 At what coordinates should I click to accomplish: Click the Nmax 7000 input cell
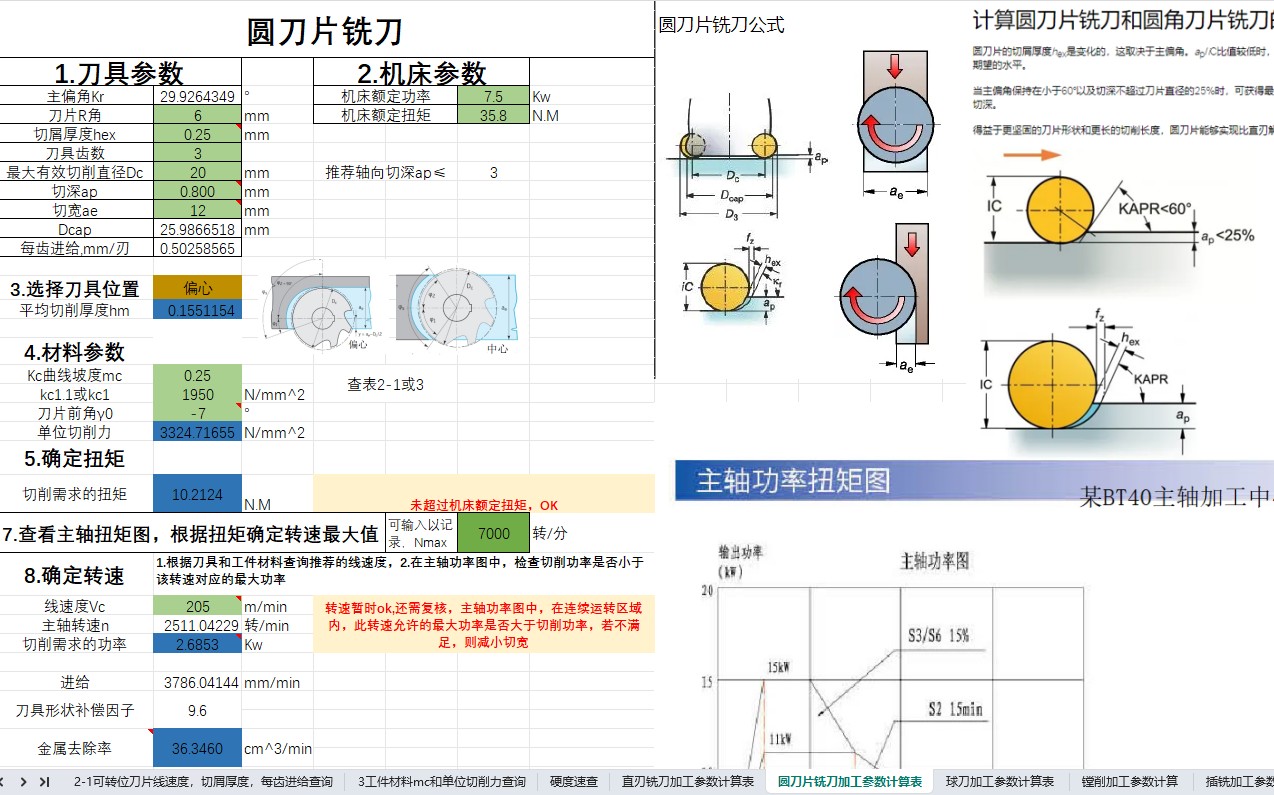[493, 534]
